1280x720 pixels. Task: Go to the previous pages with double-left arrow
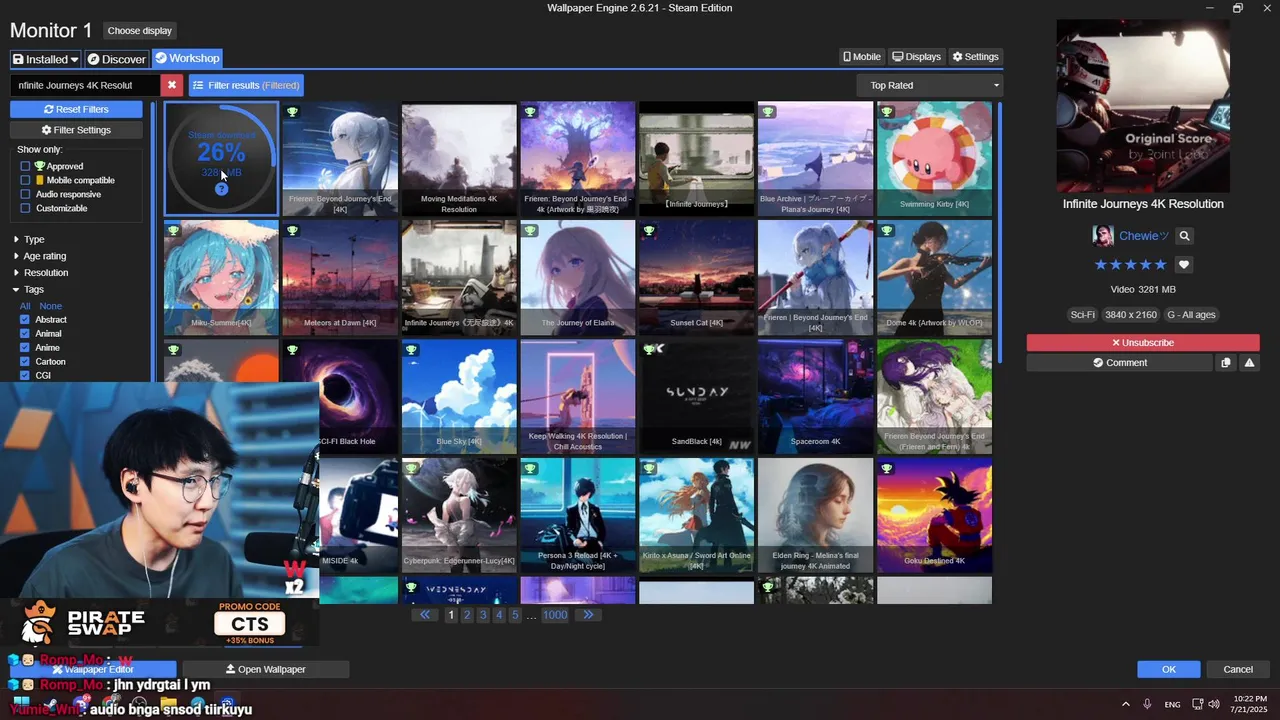tap(425, 615)
